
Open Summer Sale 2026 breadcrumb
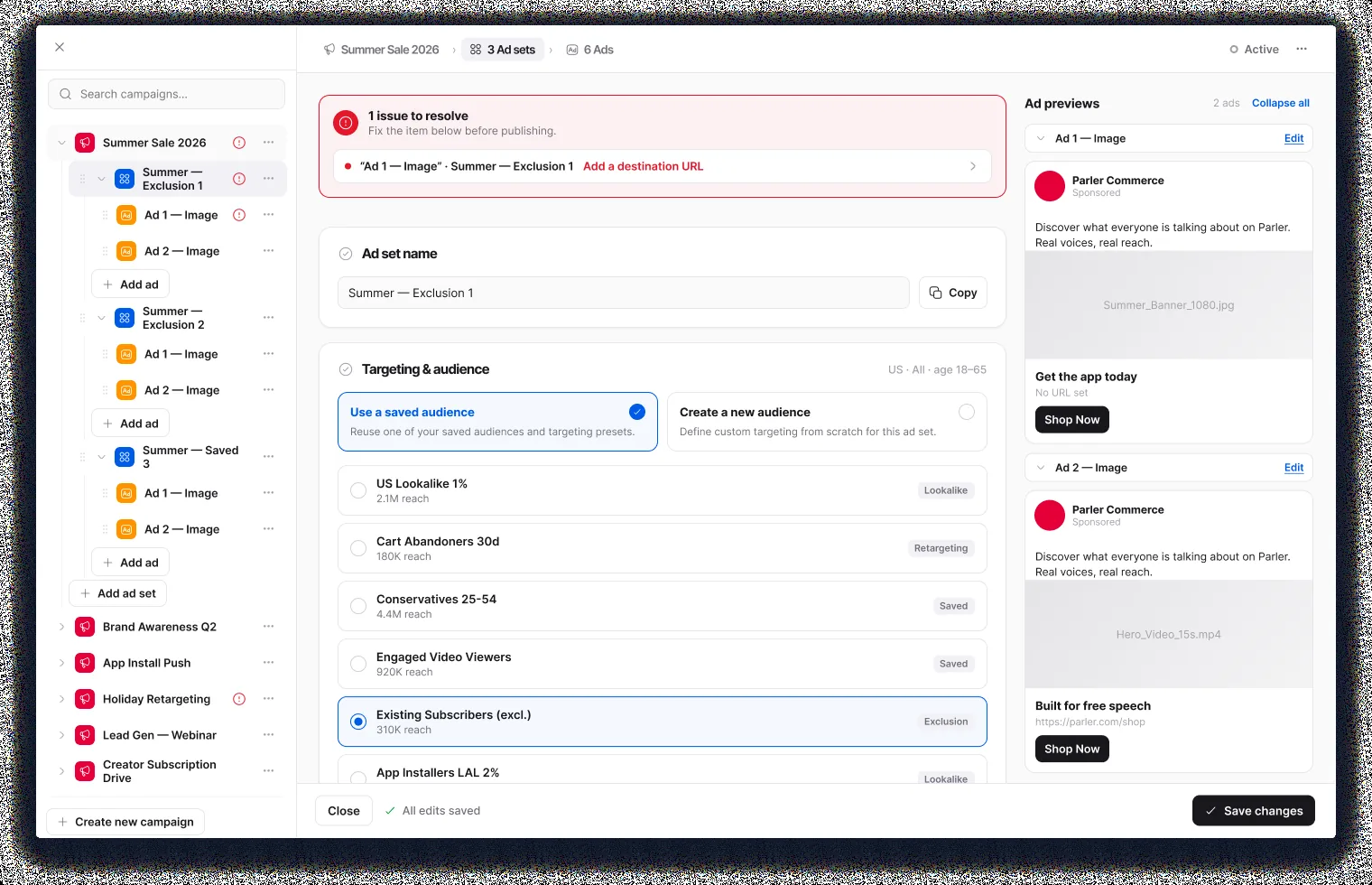(381, 50)
